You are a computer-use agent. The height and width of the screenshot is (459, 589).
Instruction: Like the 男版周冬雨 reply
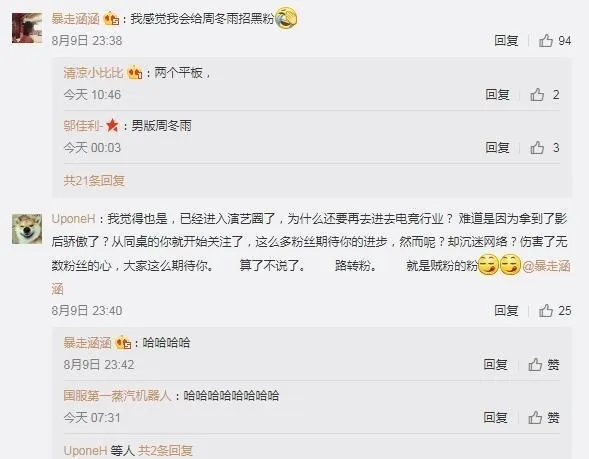[x=544, y=148]
